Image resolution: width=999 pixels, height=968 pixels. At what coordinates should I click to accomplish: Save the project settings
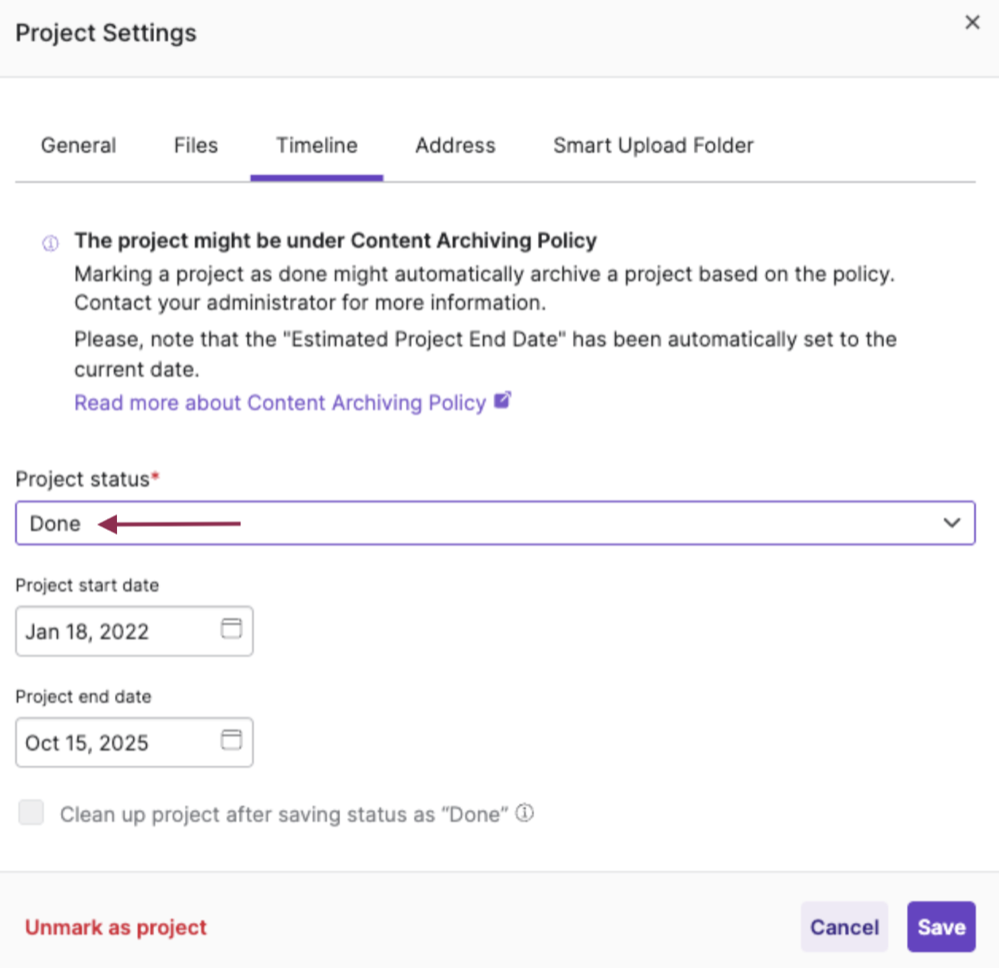[939, 927]
